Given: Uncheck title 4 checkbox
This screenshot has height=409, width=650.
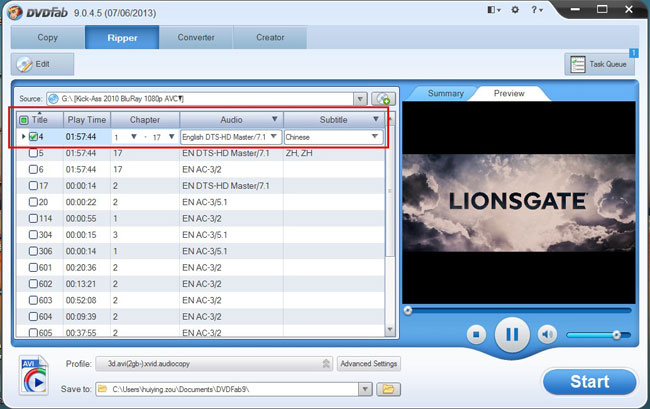Looking at the screenshot, I should click(33, 137).
